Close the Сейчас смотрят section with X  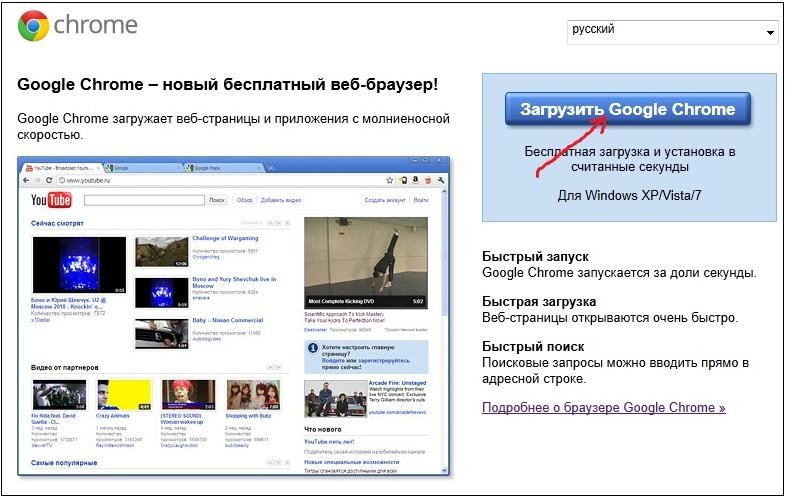point(287,223)
